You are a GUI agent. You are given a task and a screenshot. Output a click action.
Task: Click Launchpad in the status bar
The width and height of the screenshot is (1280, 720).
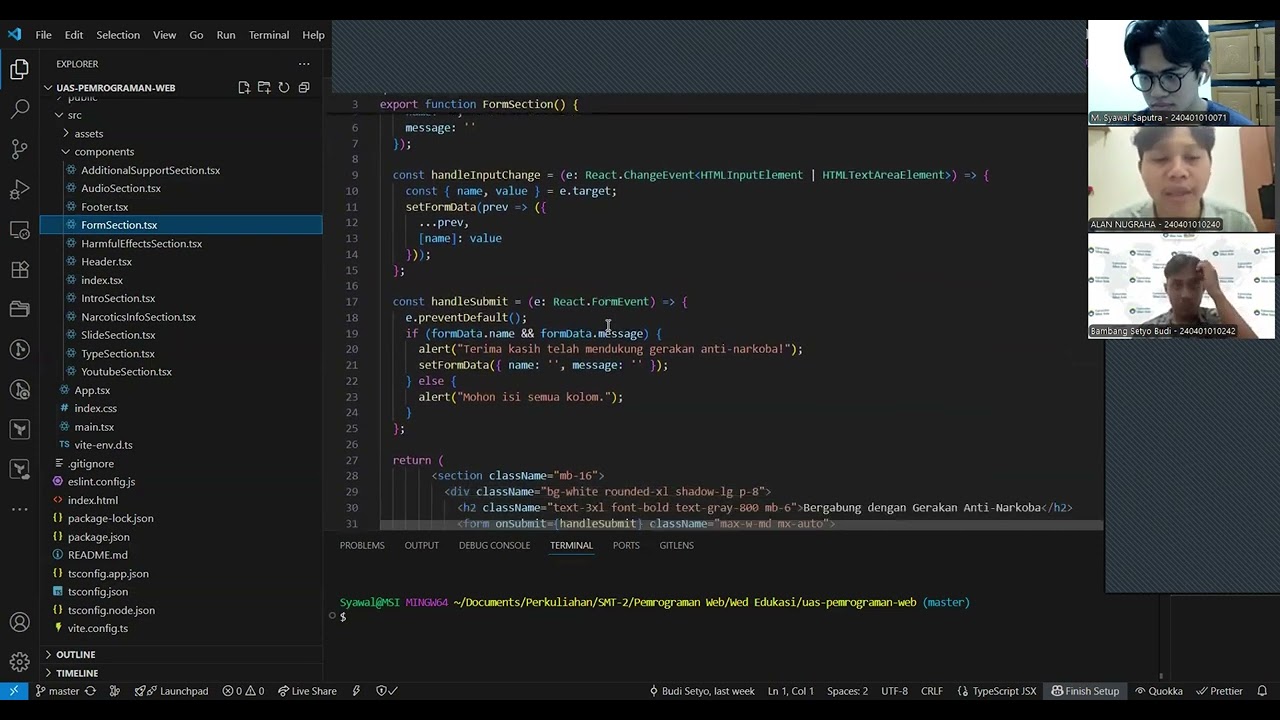pyautogui.click(x=172, y=691)
